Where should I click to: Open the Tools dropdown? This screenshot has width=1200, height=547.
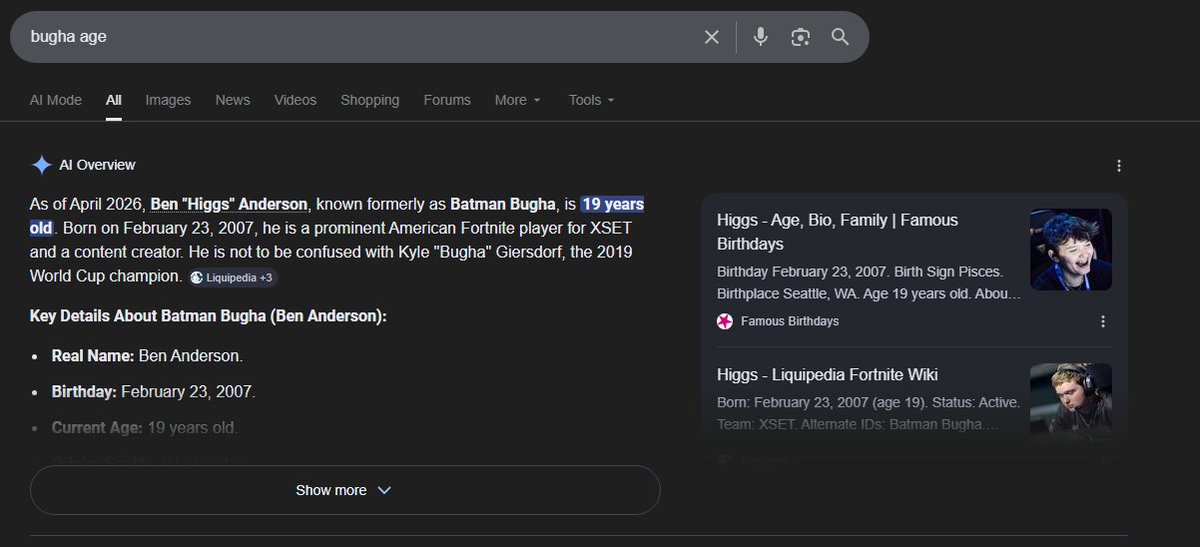tap(591, 100)
